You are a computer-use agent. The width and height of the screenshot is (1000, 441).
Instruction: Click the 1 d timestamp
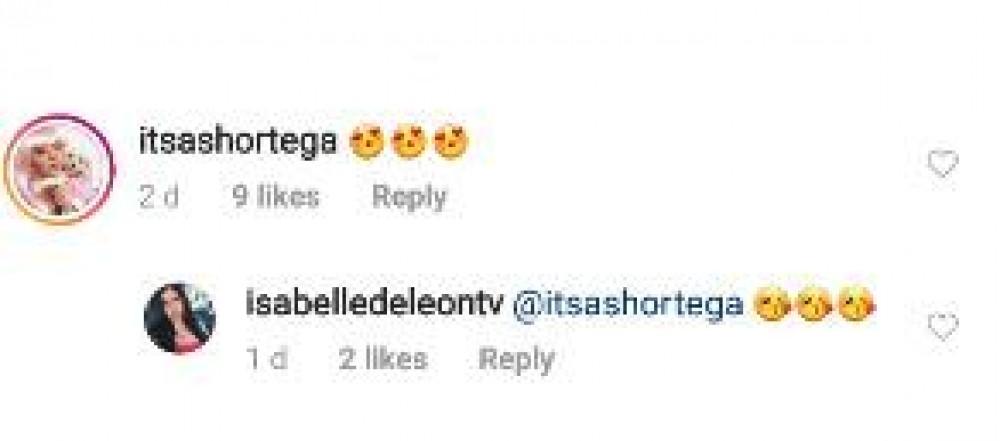click(266, 359)
